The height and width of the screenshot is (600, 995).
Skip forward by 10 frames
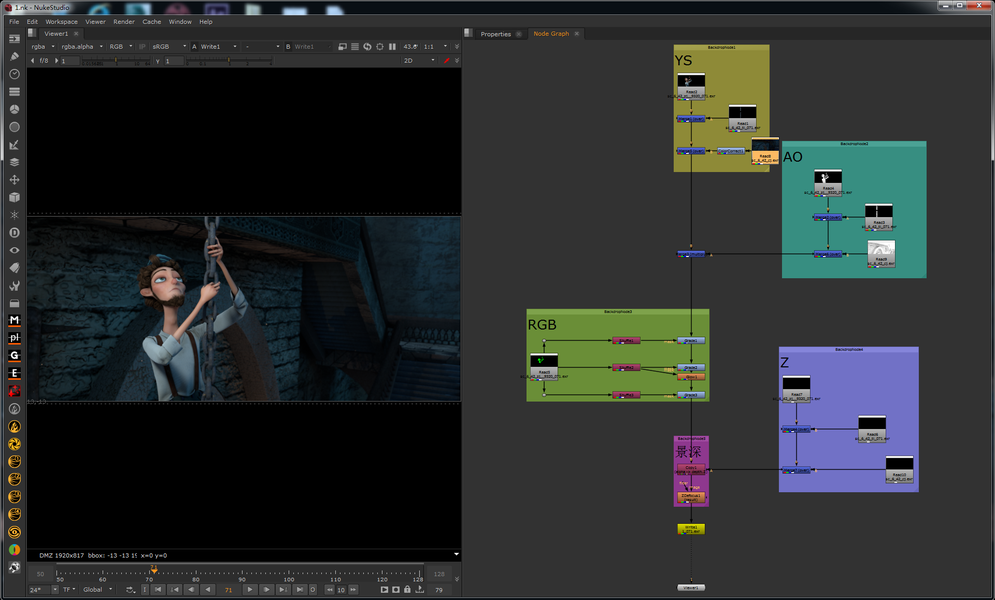(353, 589)
